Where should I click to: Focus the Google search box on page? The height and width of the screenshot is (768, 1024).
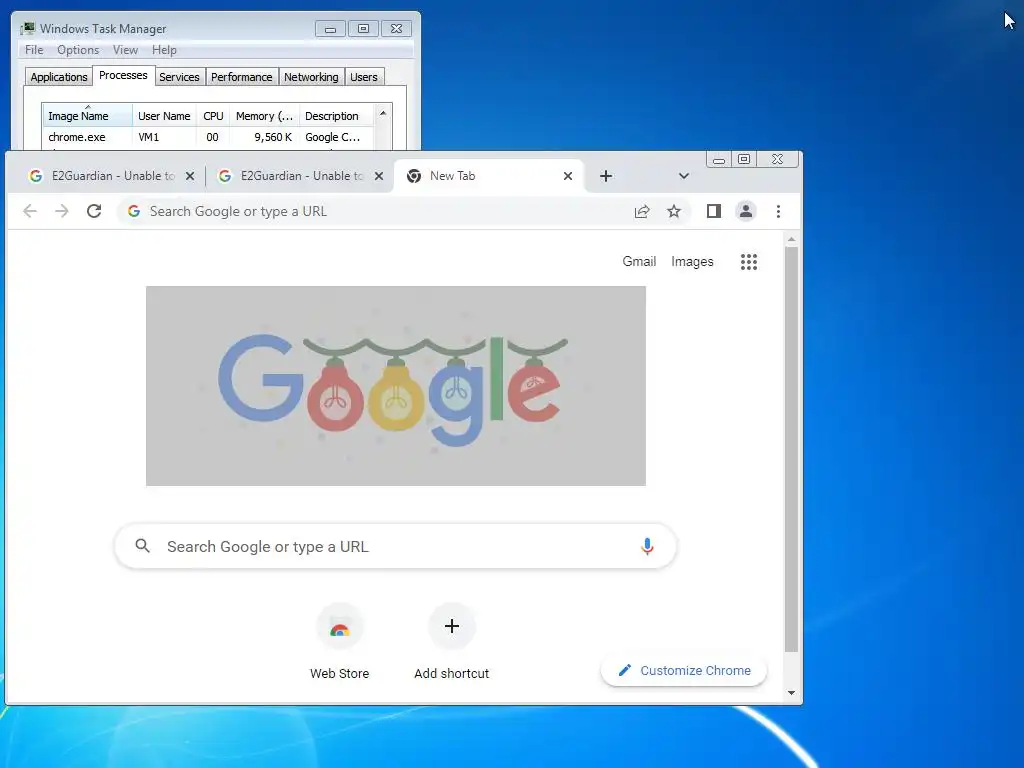pyautogui.click(x=396, y=546)
